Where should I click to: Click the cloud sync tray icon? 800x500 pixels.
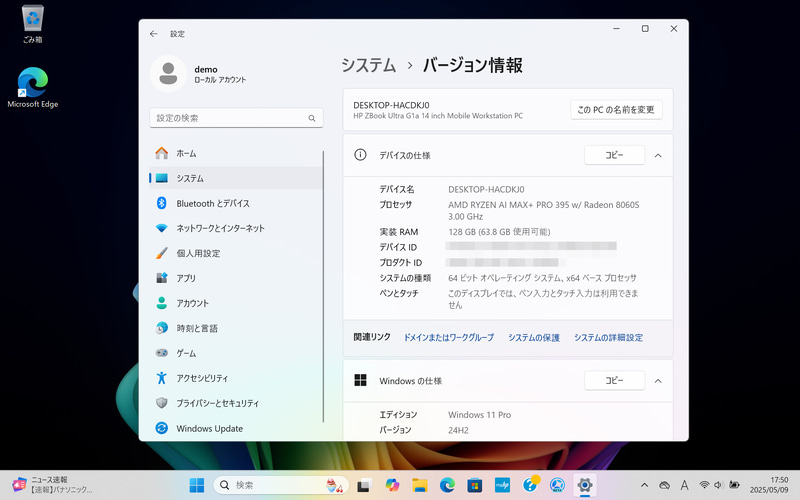664,485
